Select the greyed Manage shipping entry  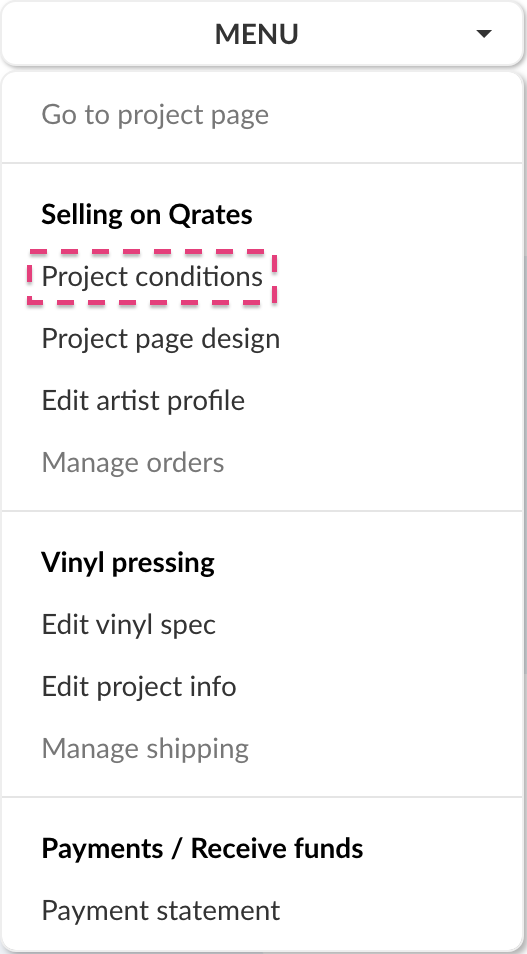pyautogui.click(x=145, y=748)
